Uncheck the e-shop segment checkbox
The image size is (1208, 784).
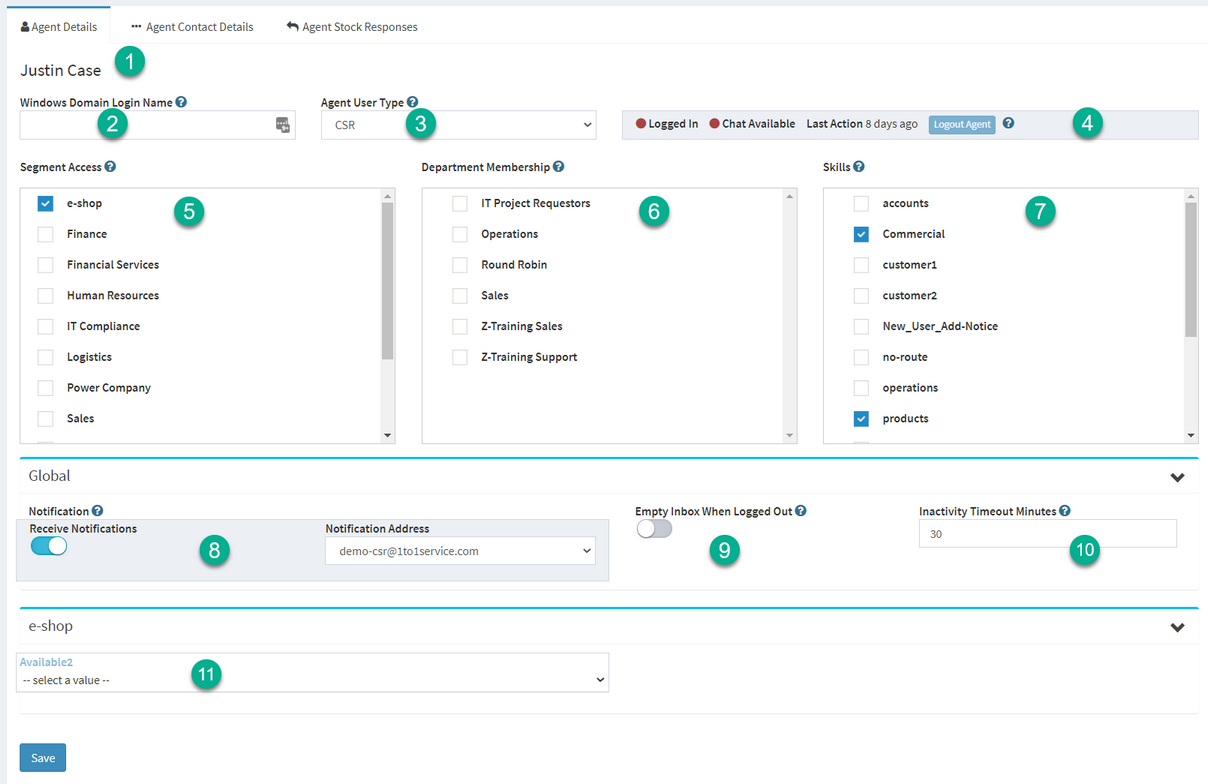pos(46,203)
